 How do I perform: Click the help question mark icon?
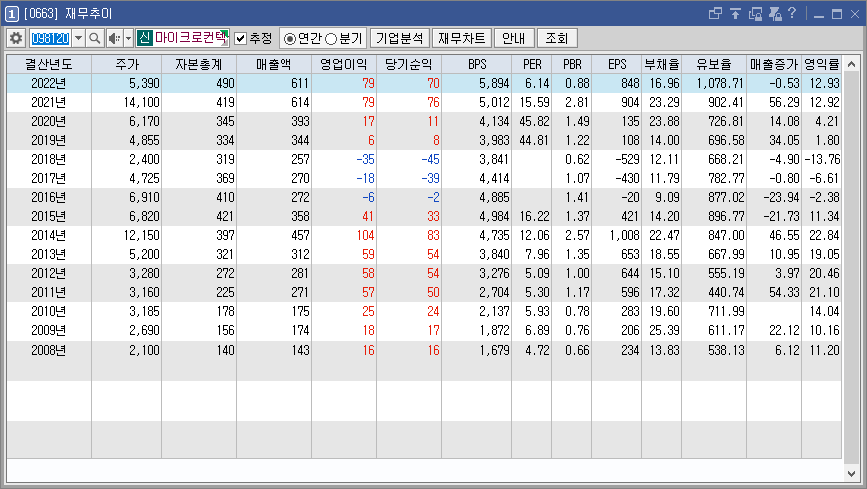pos(792,13)
